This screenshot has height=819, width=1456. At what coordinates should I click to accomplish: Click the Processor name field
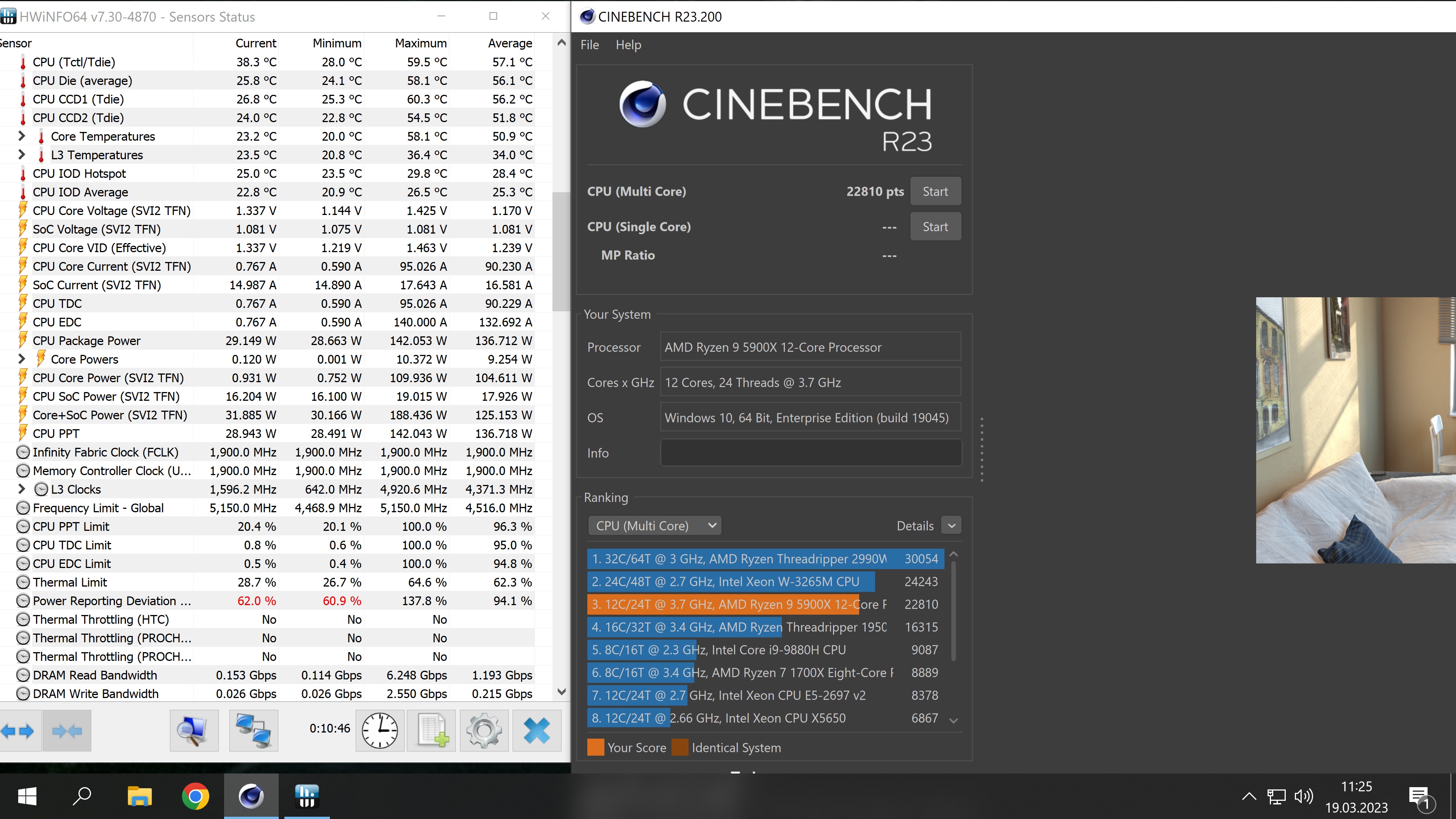(811, 347)
